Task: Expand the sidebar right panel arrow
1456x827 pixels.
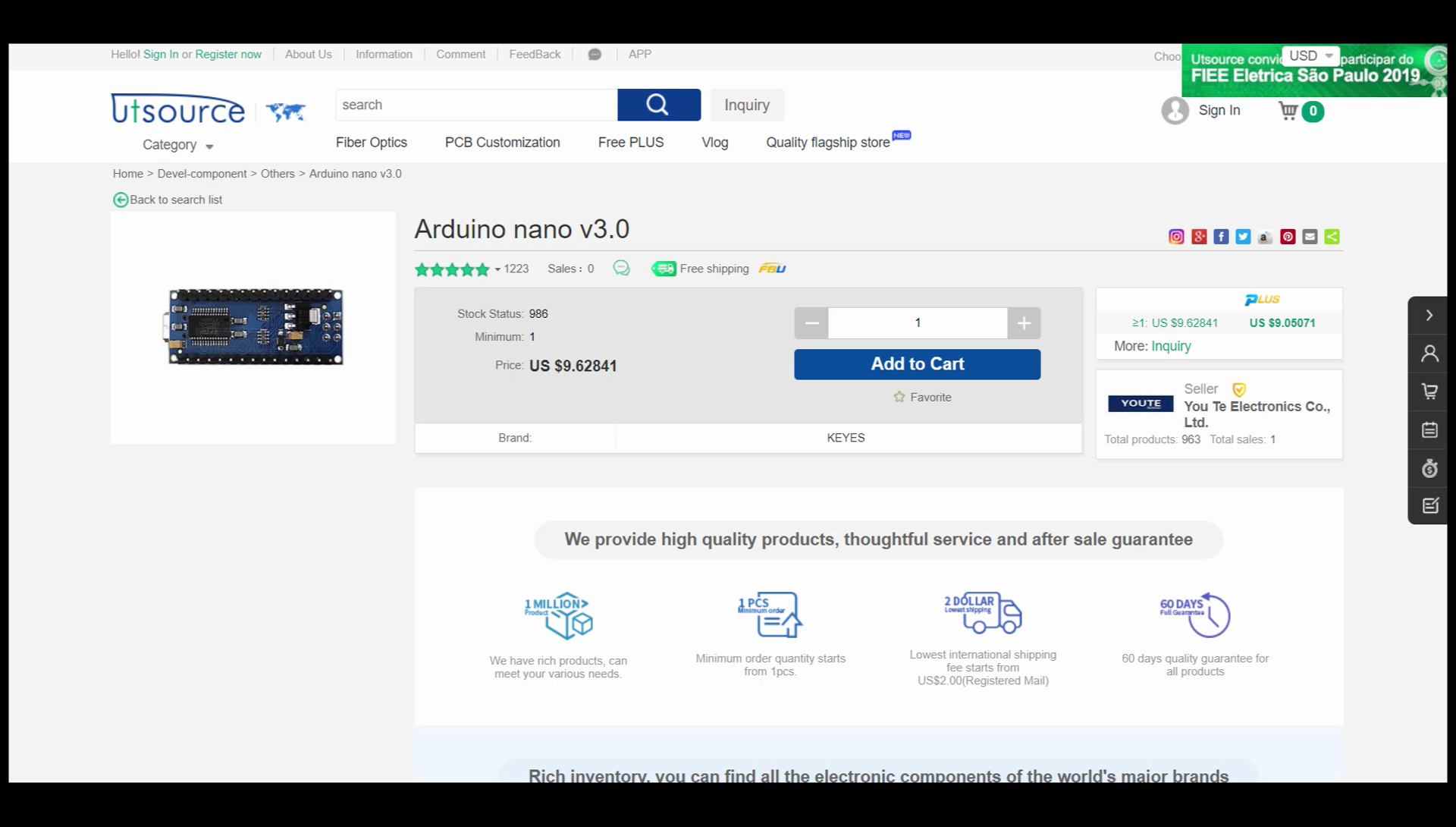Action: pyautogui.click(x=1430, y=314)
